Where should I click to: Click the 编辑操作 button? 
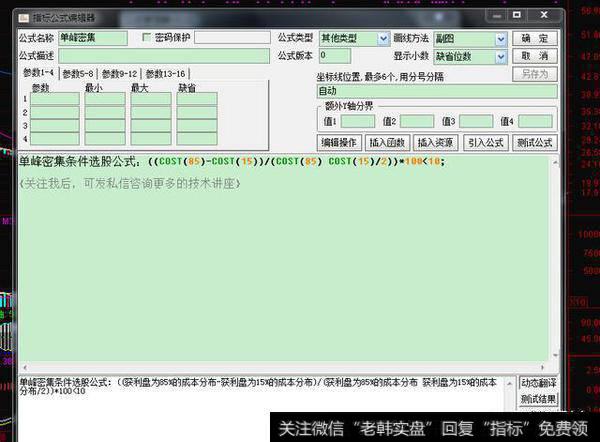[339, 143]
